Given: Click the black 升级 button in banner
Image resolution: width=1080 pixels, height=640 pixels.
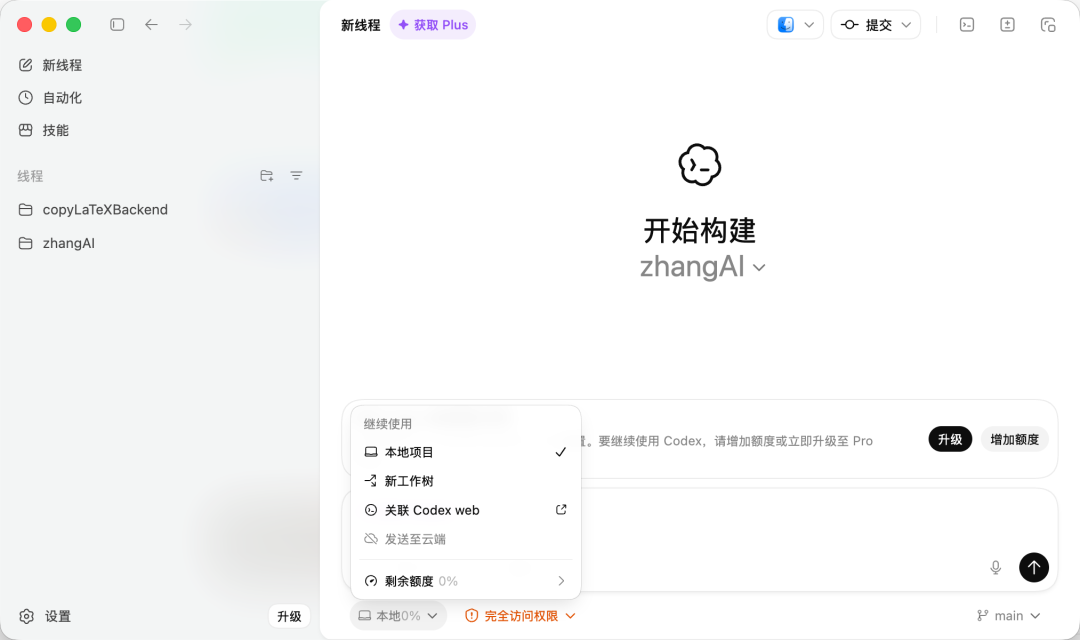Looking at the screenshot, I should point(950,440).
